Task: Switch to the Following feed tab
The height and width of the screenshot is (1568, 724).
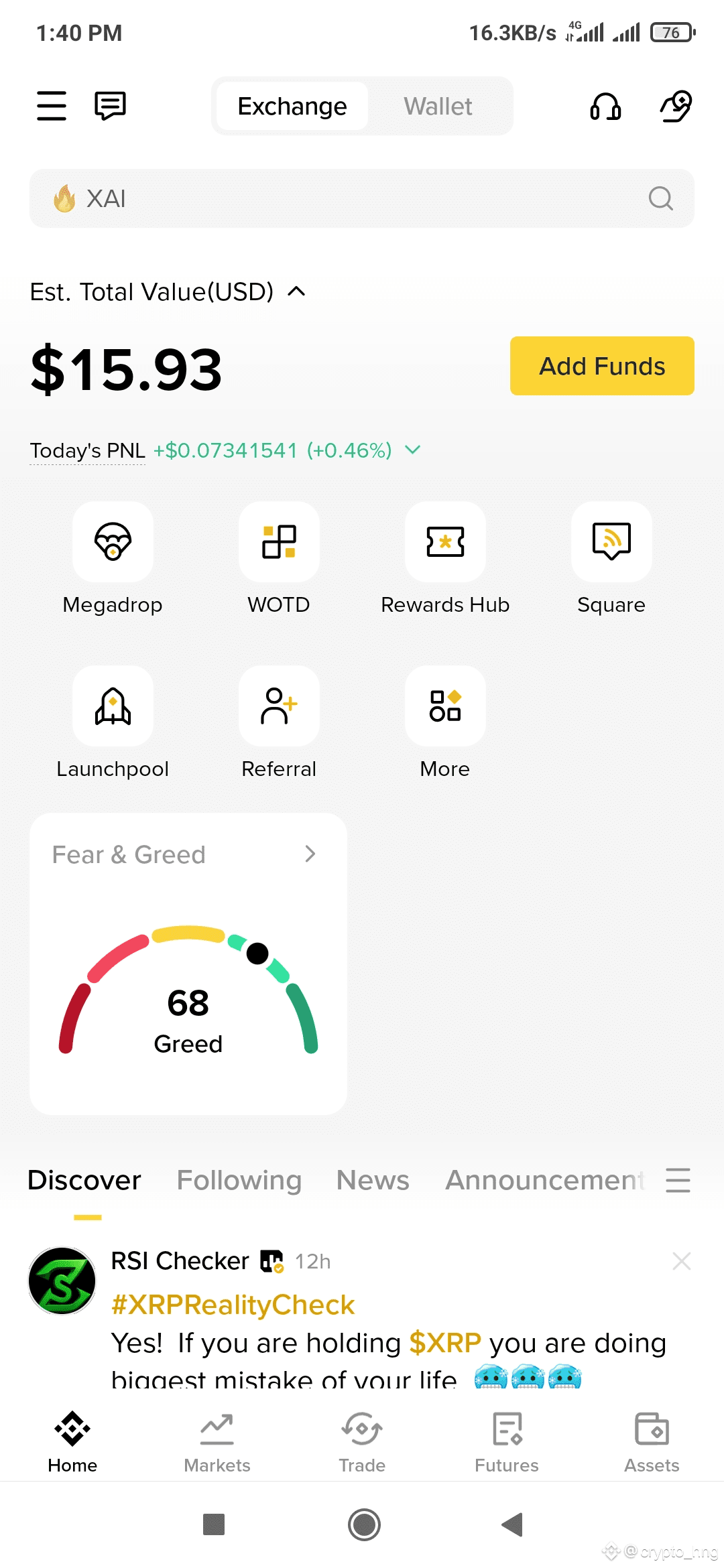Action: point(239,1180)
